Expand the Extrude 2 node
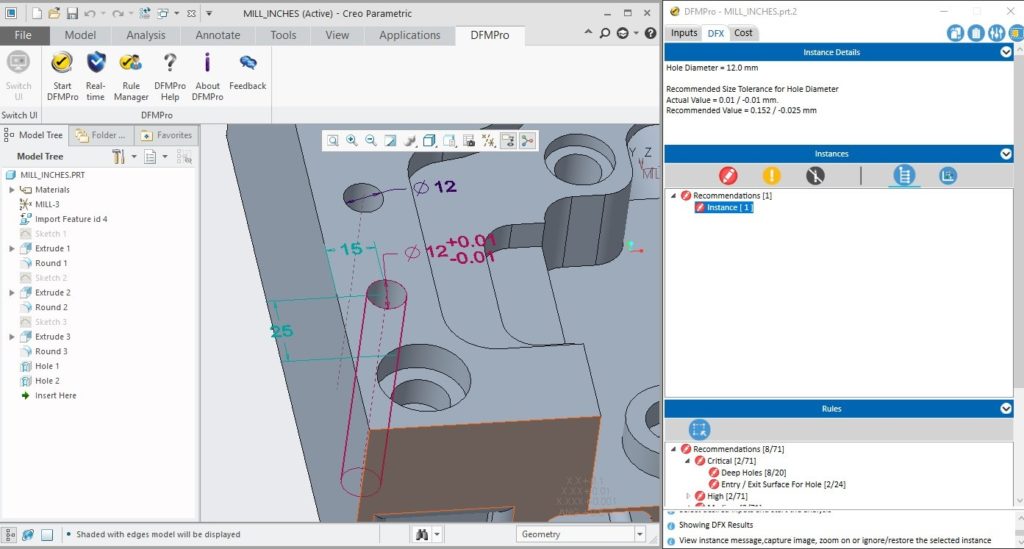The image size is (1024, 549). pos(12,293)
